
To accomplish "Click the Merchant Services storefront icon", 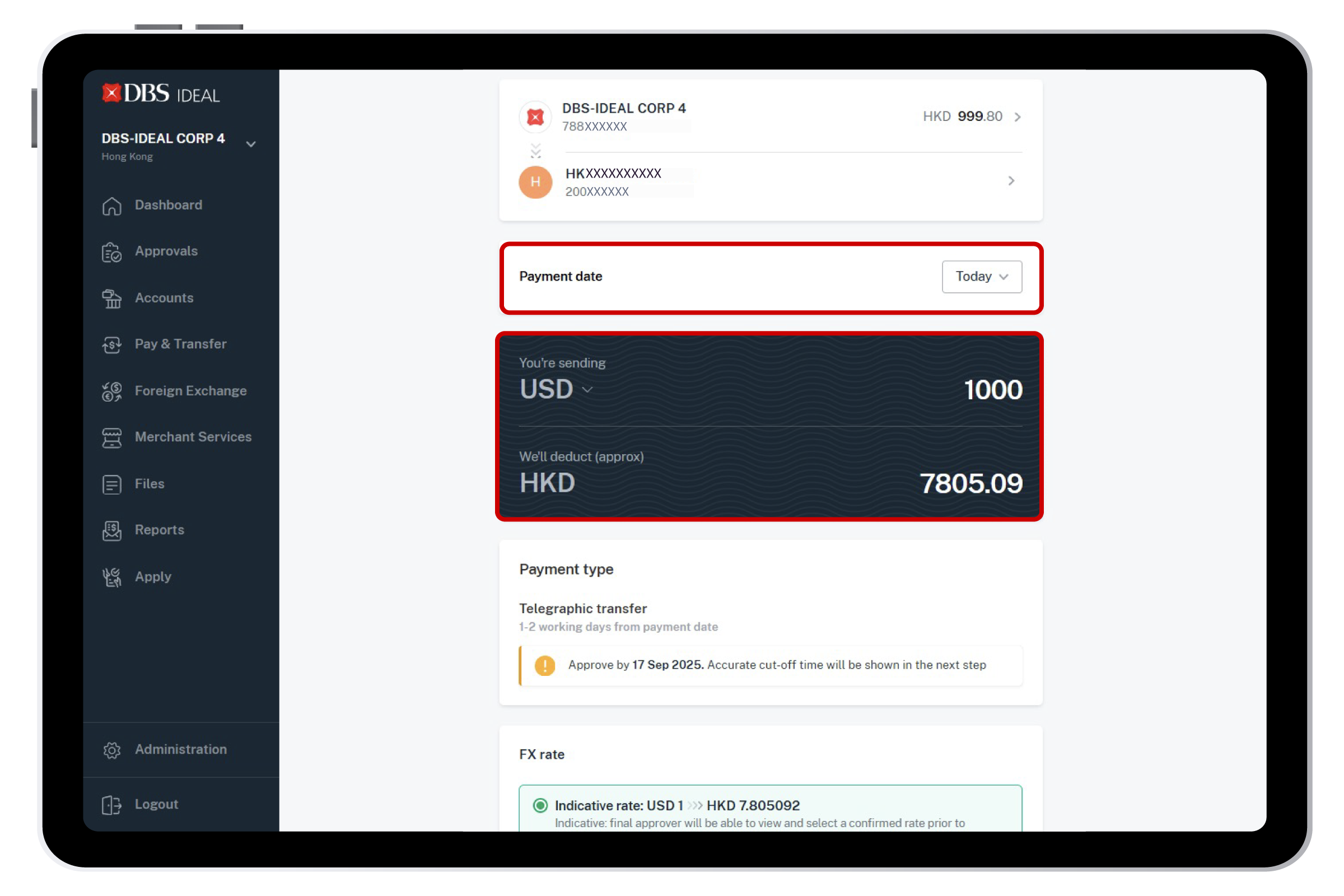I will 112,438.
